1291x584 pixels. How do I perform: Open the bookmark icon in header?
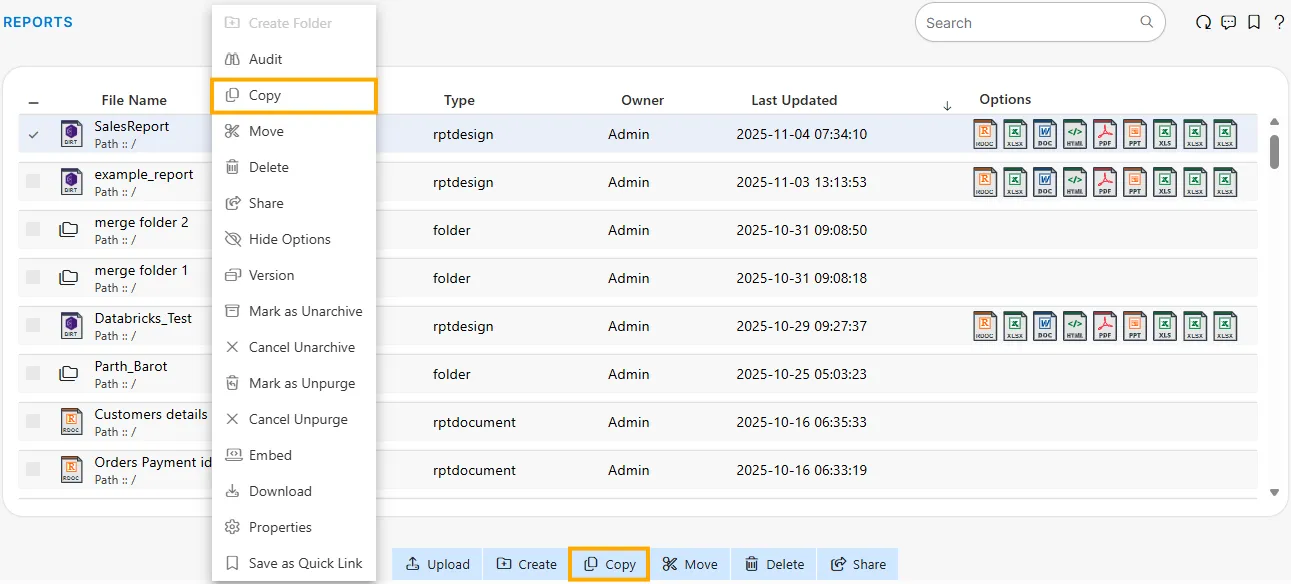(1254, 23)
